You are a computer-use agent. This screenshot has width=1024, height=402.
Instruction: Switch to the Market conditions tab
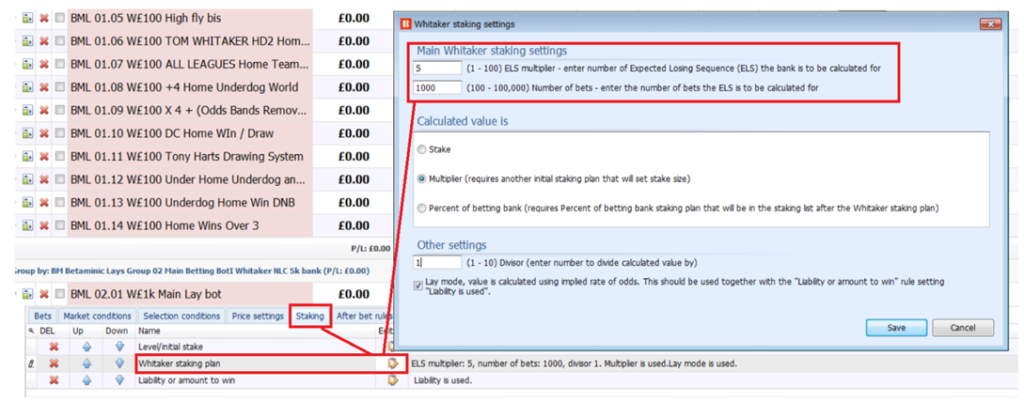click(97, 316)
